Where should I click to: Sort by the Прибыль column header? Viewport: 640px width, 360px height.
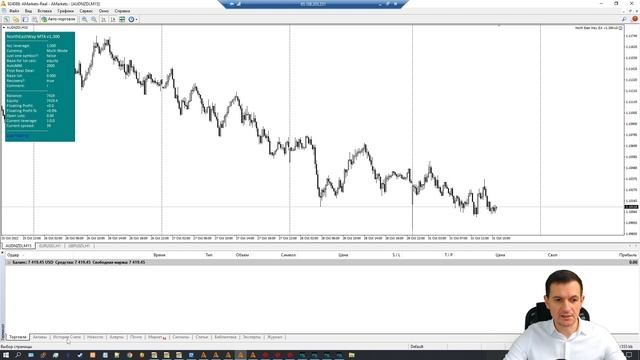coord(628,255)
